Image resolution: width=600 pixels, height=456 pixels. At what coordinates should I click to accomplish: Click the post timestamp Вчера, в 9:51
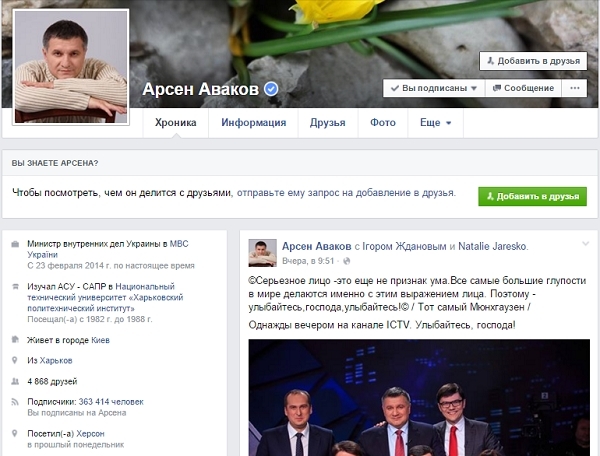(308, 261)
